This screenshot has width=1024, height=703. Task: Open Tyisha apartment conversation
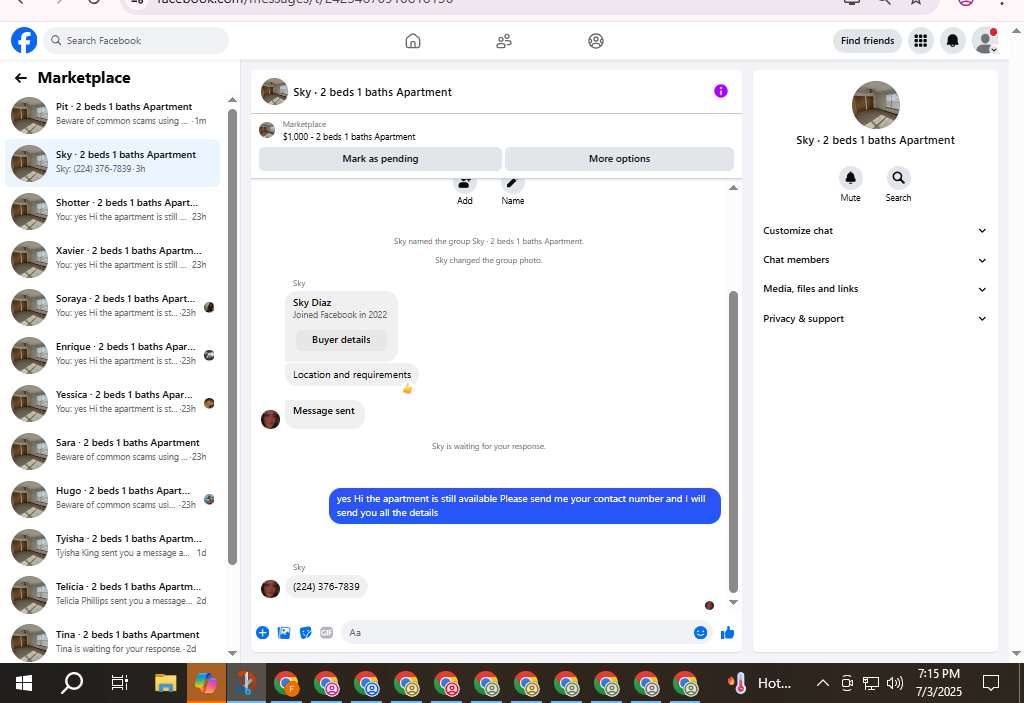tap(112, 546)
